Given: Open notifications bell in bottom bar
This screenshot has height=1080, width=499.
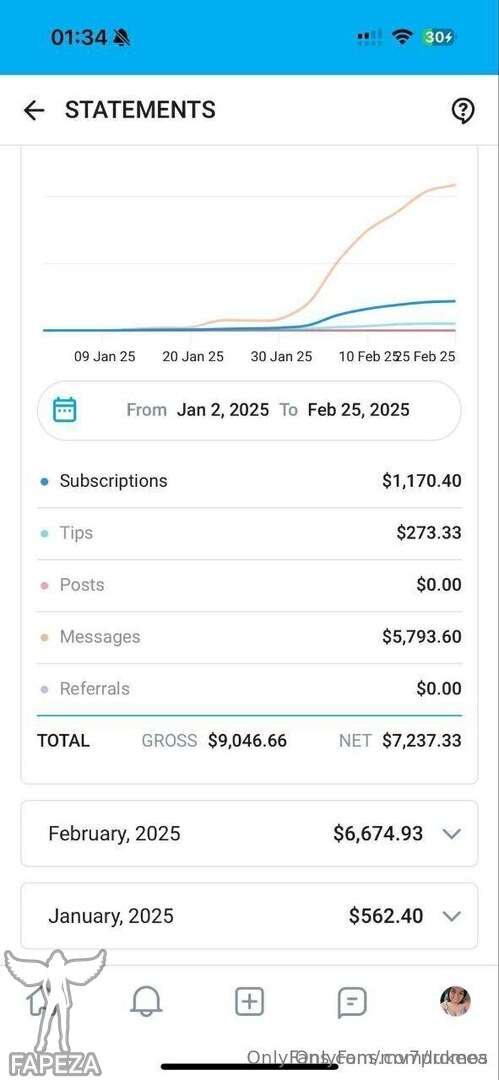Looking at the screenshot, I should point(146,1001).
